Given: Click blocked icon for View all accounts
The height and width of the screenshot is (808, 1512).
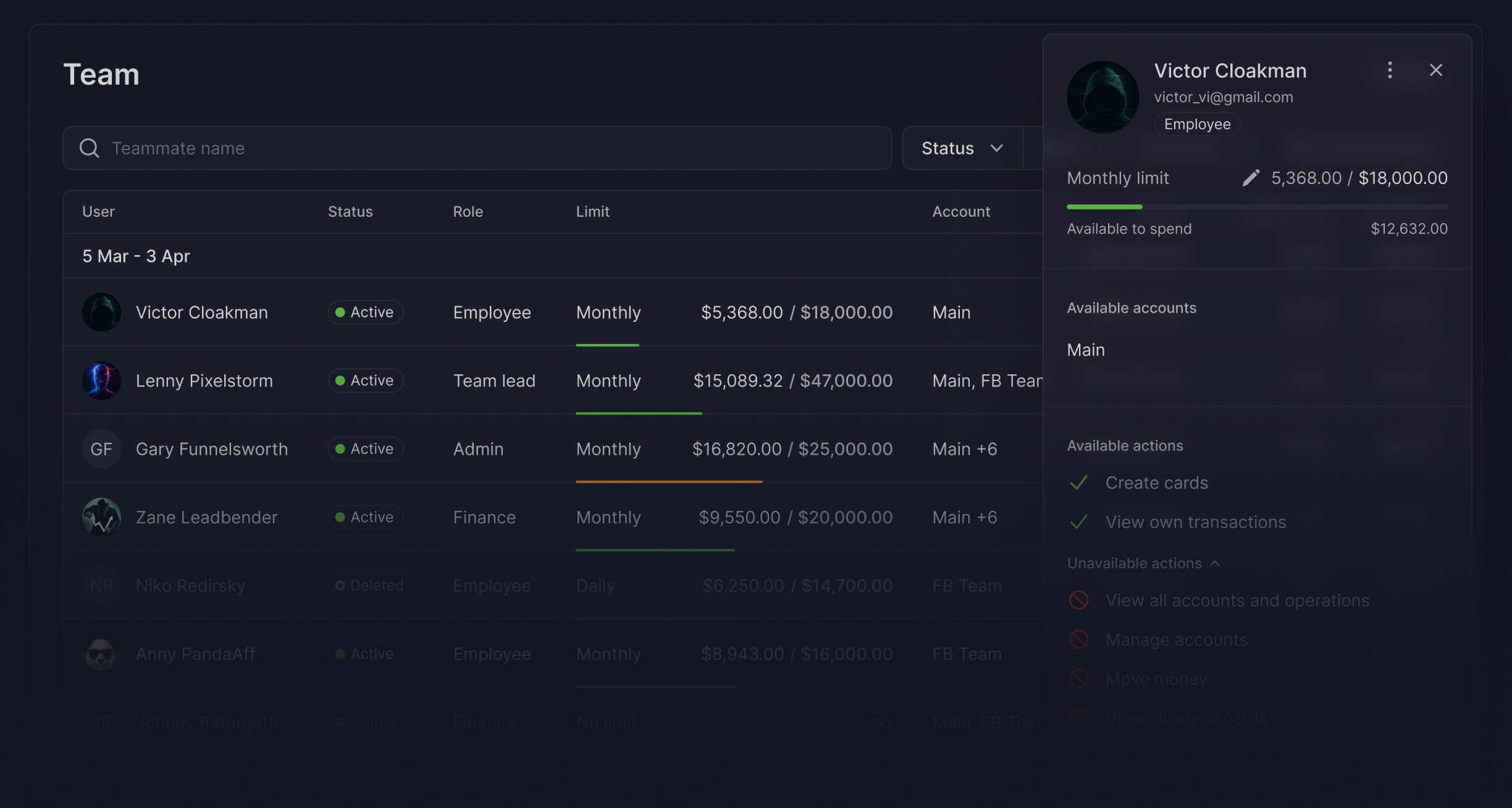Looking at the screenshot, I should (1078, 600).
